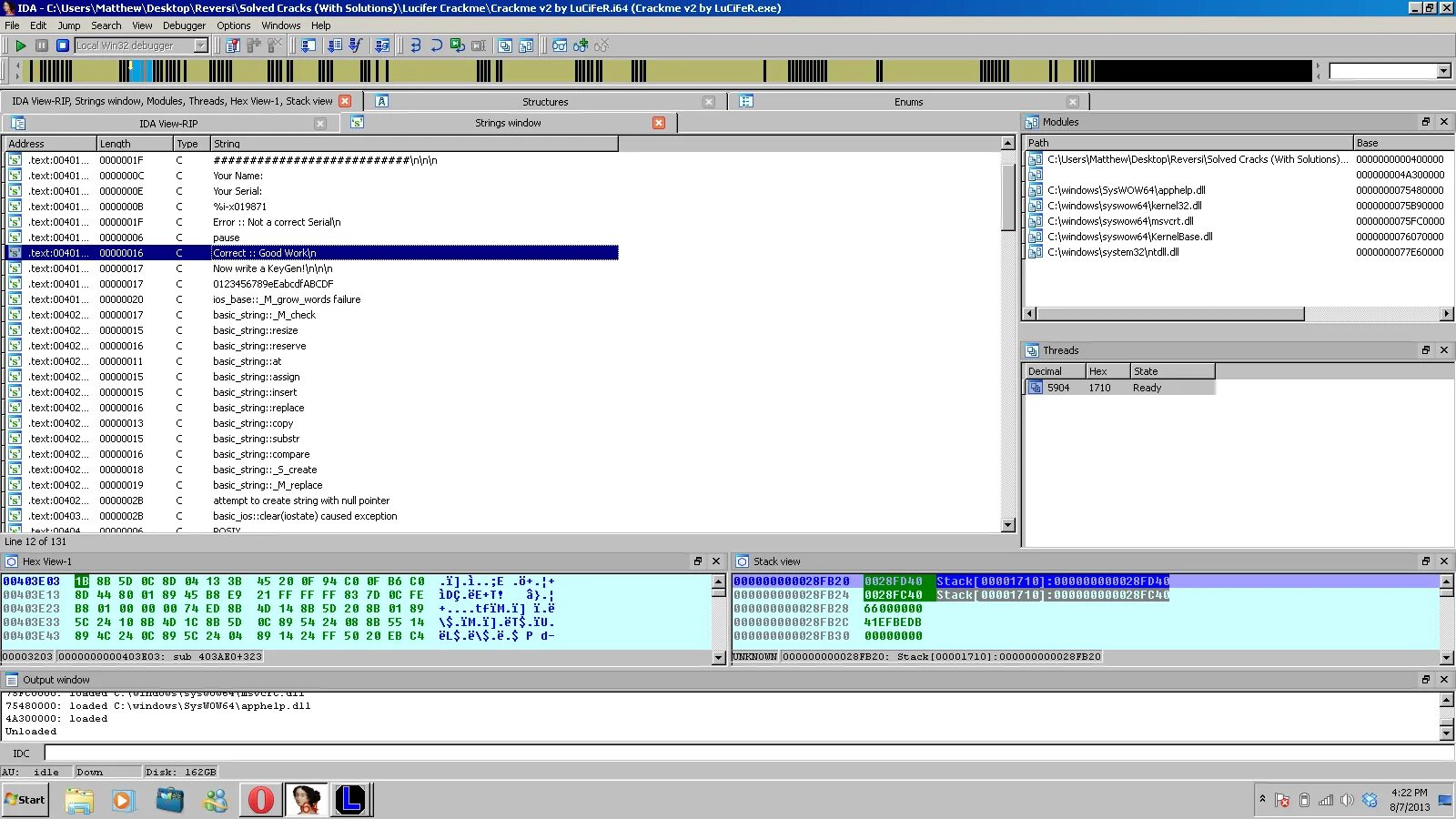Select the 'Error :: Not a correct Serial' string
The image size is (1456, 819).
[x=277, y=222]
